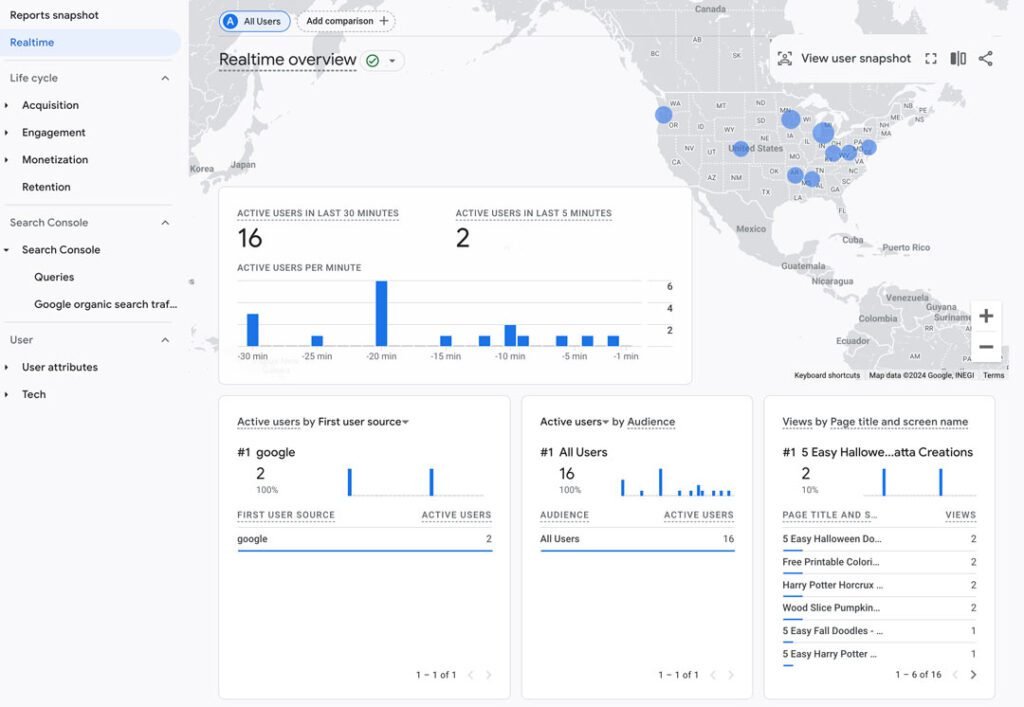This screenshot has width=1024, height=707.
Task: Click the 'Harry Potter Horcrux' page row
Action: coord(879,586)
